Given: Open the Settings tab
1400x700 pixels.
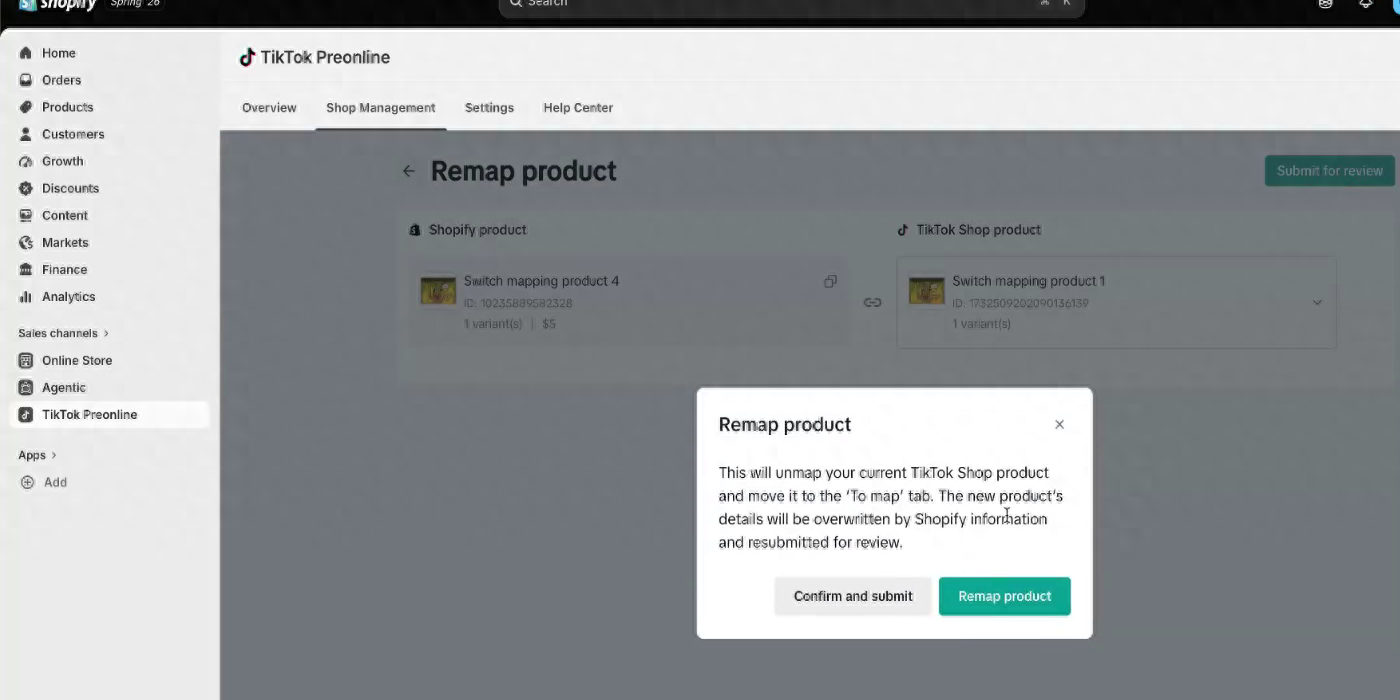Looking at the screenshot, I should (489, 108).
